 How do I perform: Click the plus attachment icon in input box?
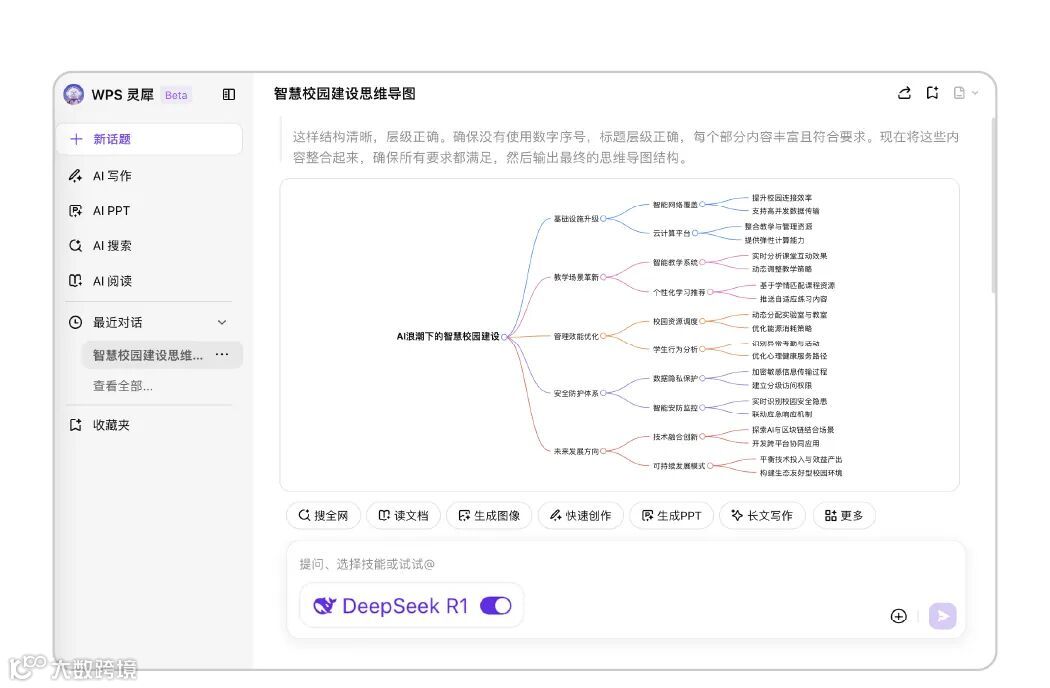pos(899,616)
